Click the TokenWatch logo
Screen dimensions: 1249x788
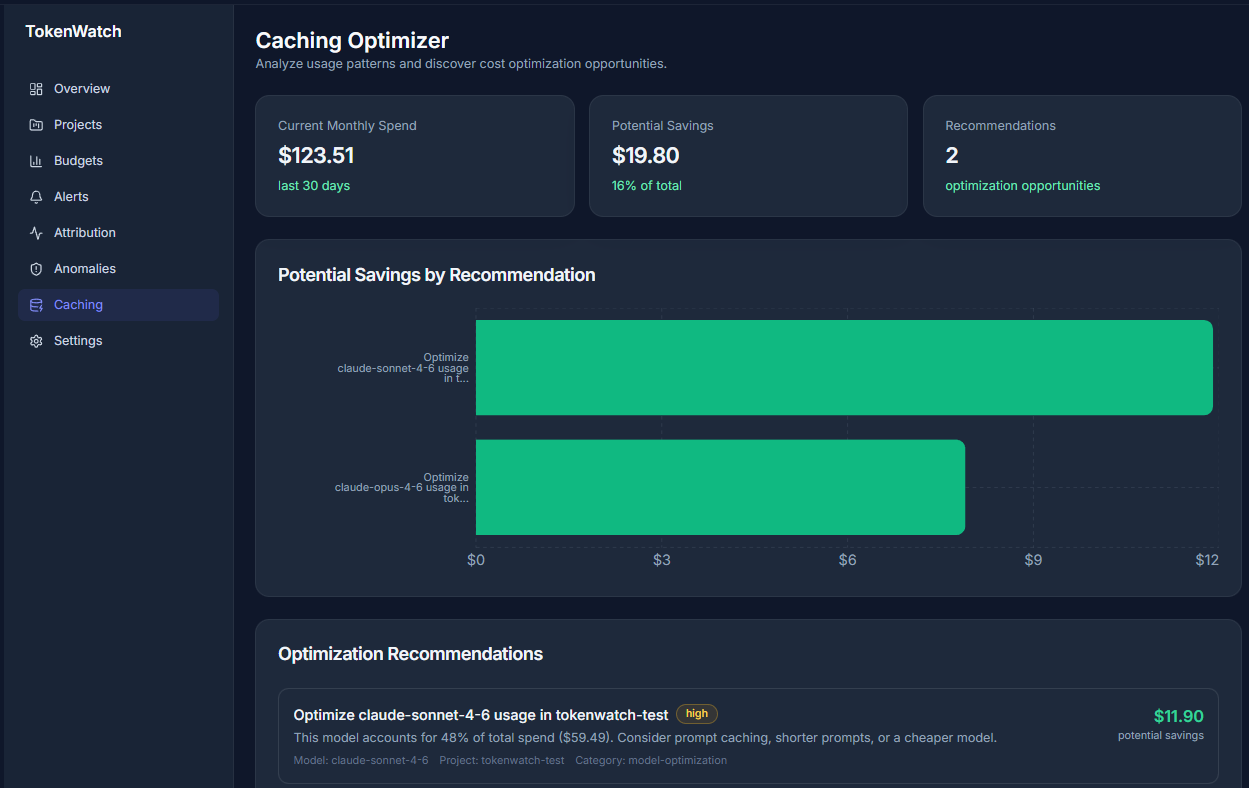(x=72, y=31)
